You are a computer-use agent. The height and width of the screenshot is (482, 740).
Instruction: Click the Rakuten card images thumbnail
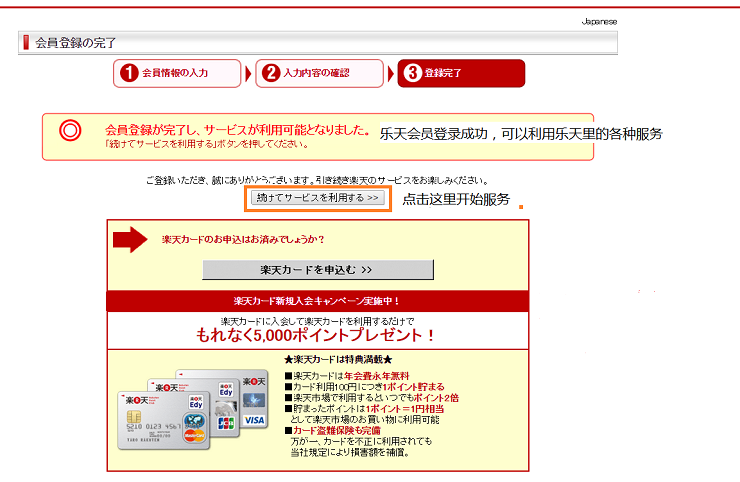coord(193,409)
